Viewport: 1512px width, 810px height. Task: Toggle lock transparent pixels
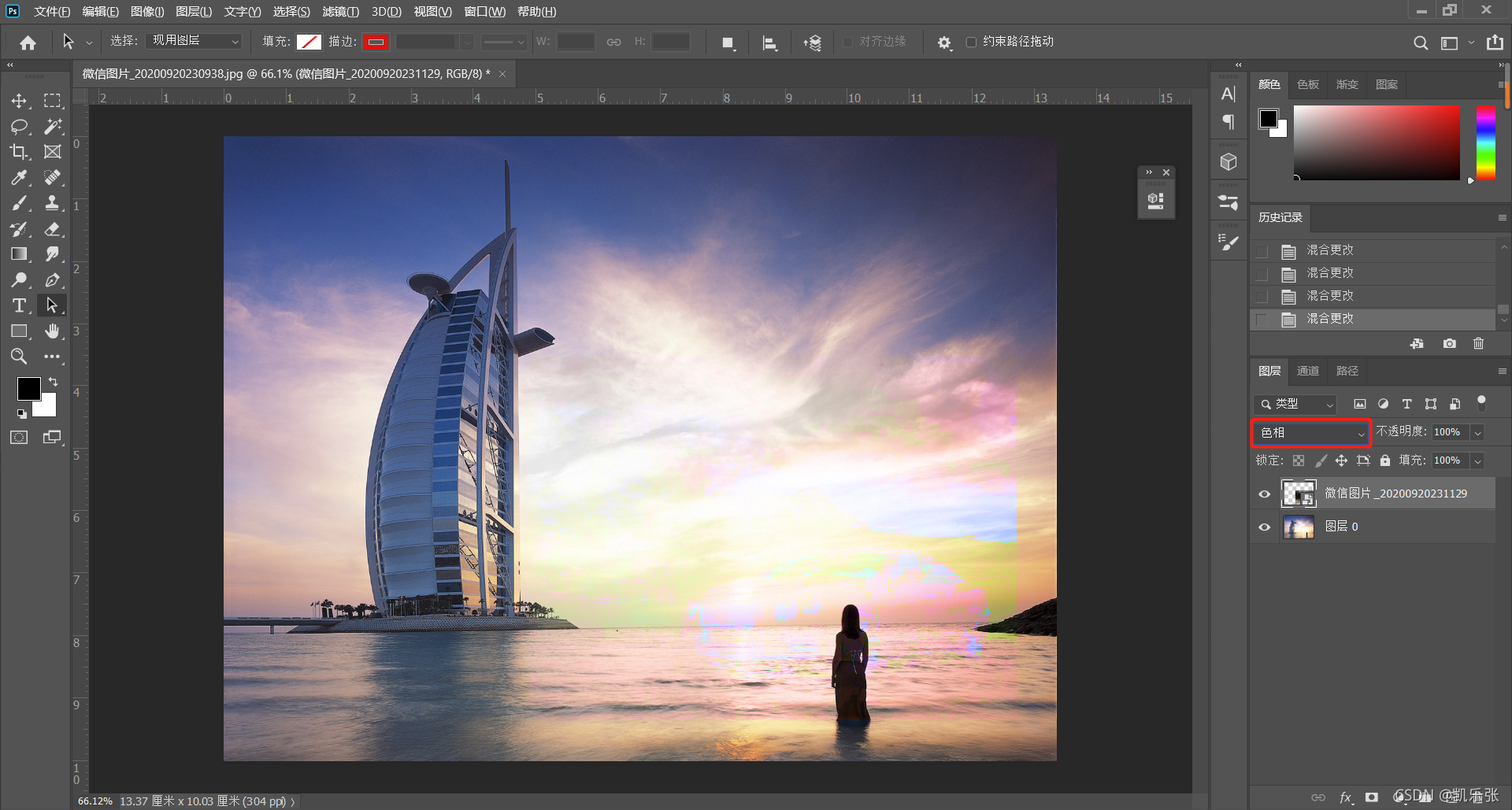click(1299, 460)
